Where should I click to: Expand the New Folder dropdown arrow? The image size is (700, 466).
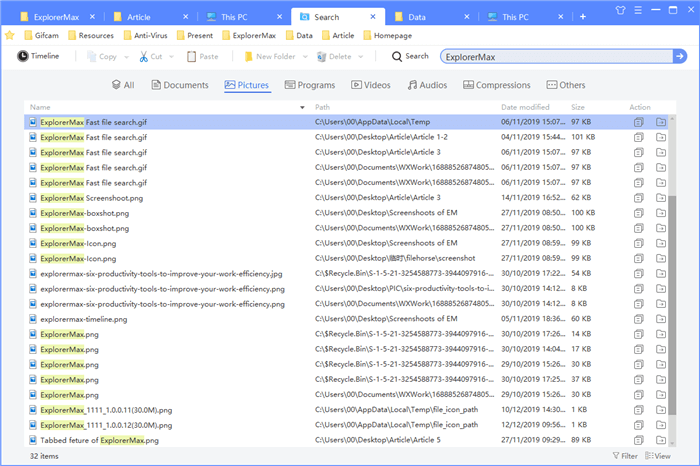[305, 57]
